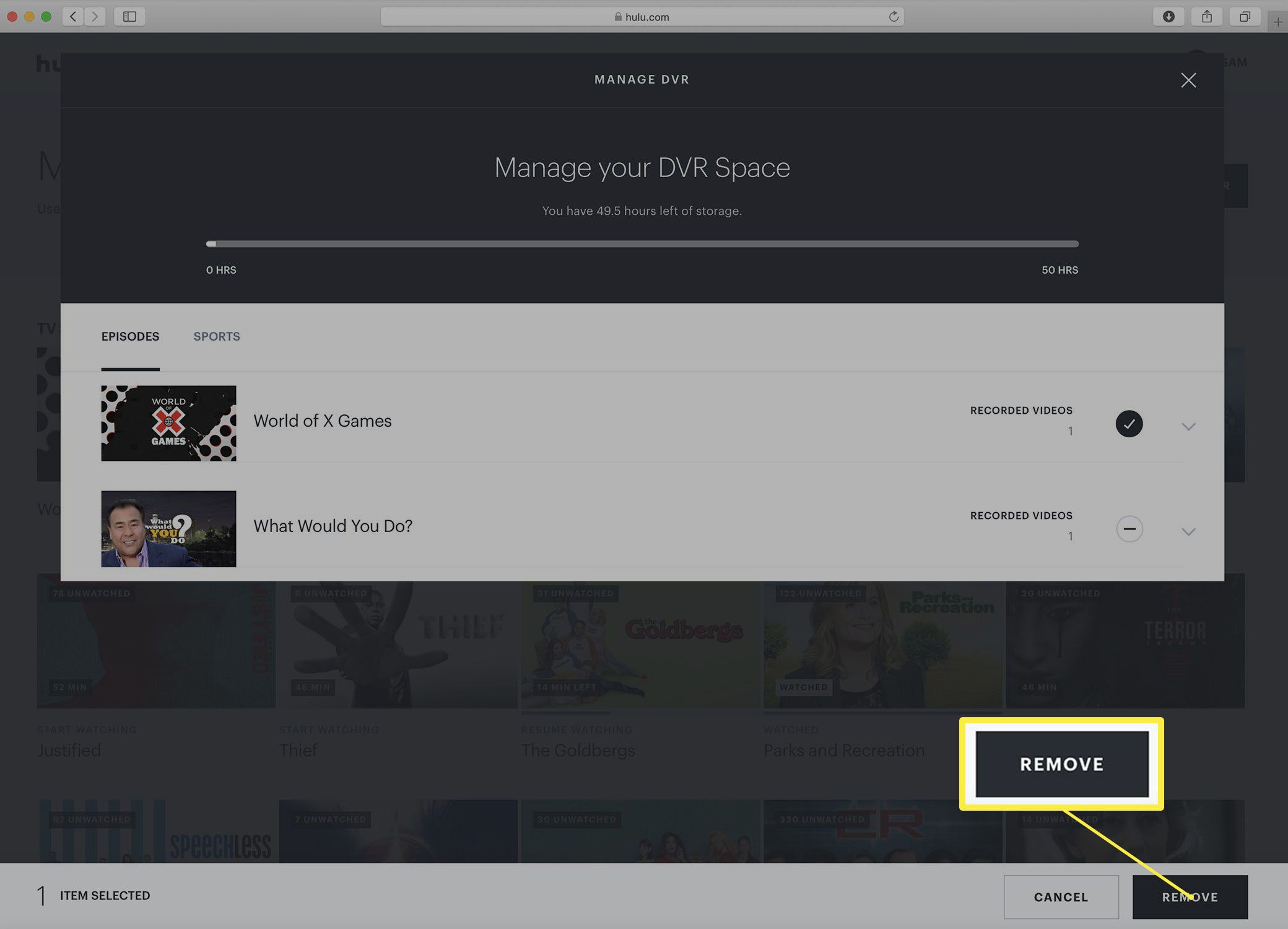Cancel the DVR removal
The width and height of the screenshot is (1288, 929).
1061,897
